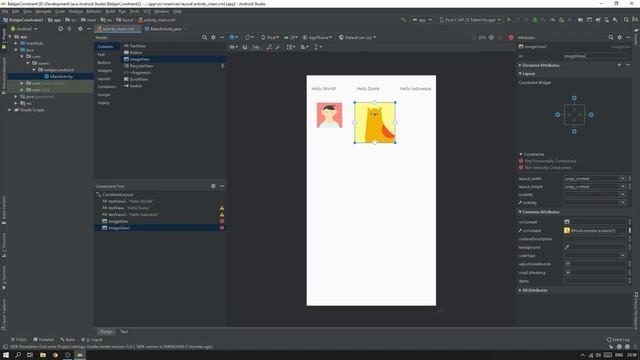
Task: Minimize the Palette panel
Action: point(222,38)
